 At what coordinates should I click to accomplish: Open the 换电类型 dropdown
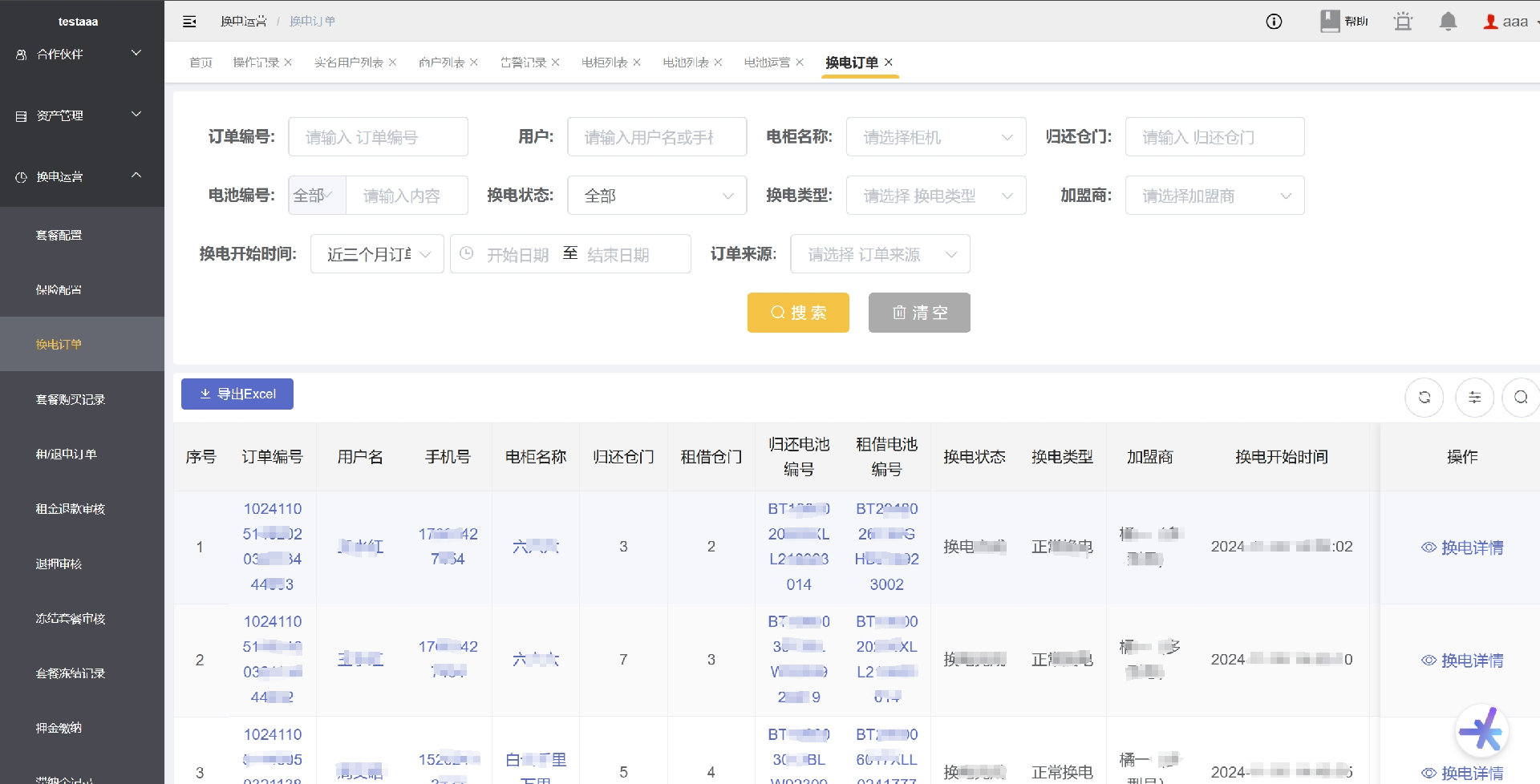pos(936,196)
